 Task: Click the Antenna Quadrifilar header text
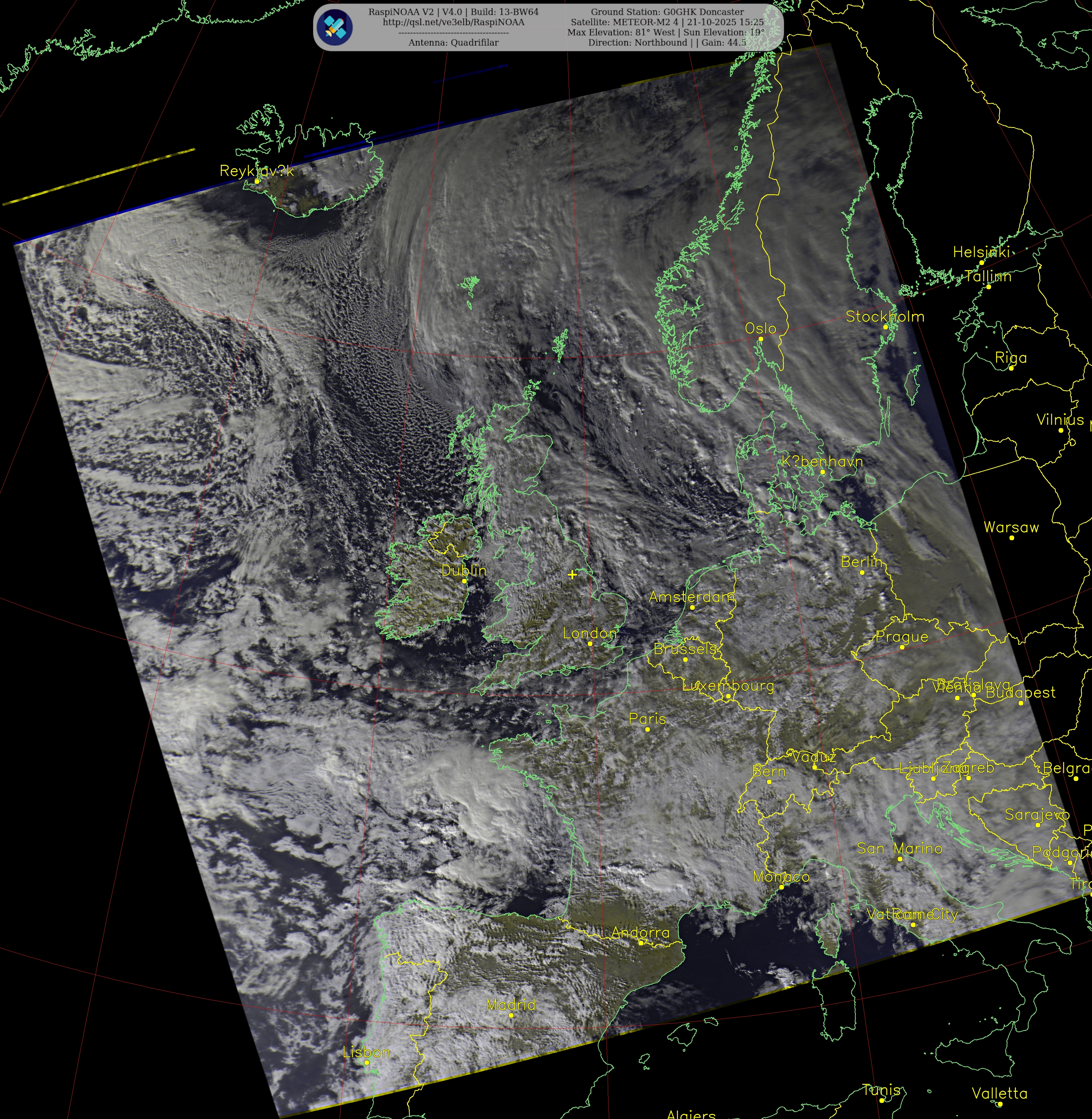click(x=453, y=42)
